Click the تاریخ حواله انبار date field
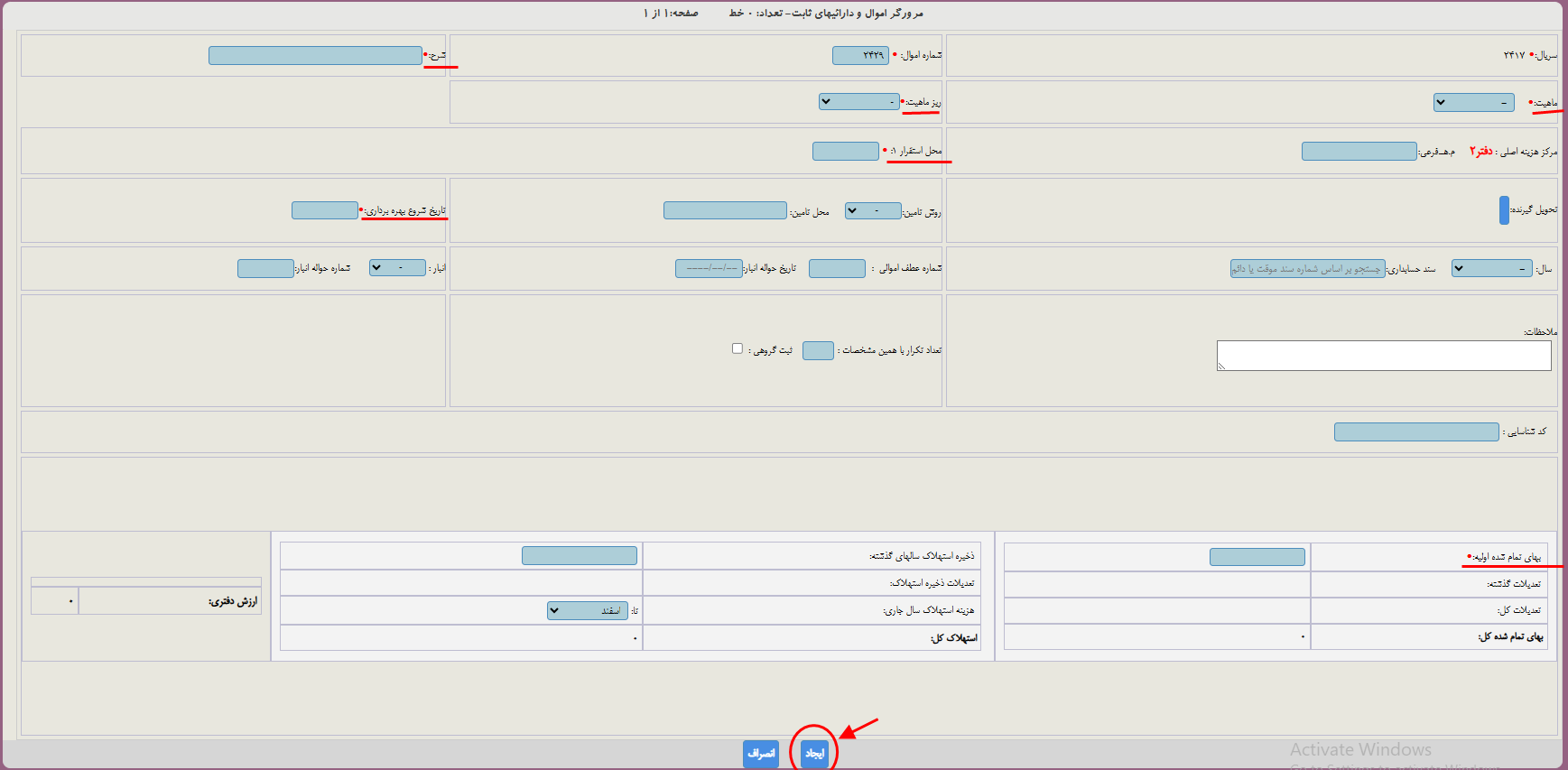 [709, 268]
